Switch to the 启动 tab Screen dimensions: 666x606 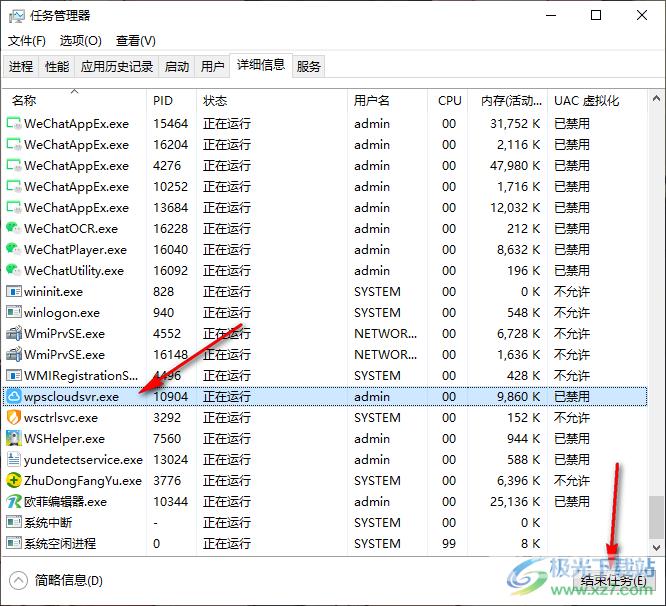coord(177,67)
